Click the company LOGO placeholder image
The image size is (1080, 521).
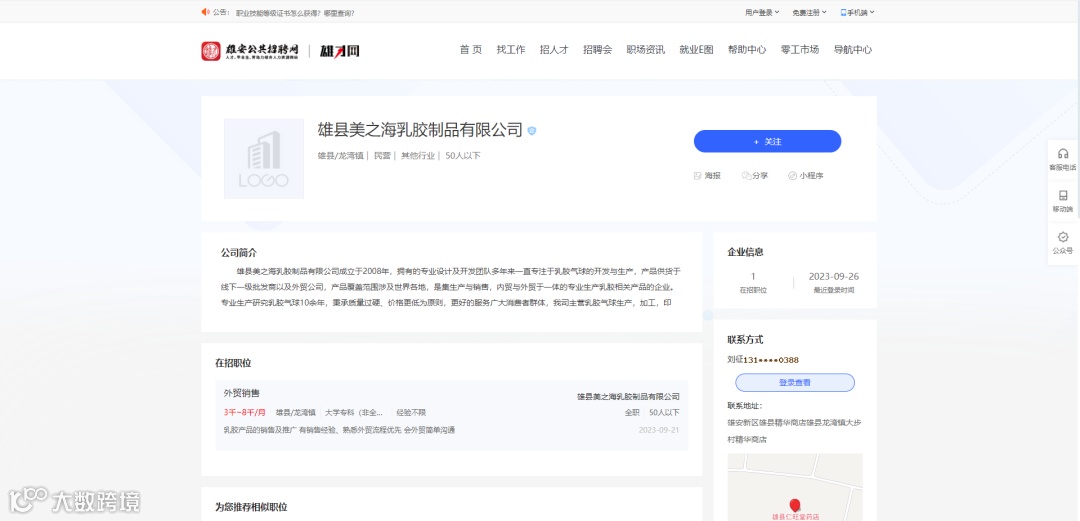pos(264,159)
